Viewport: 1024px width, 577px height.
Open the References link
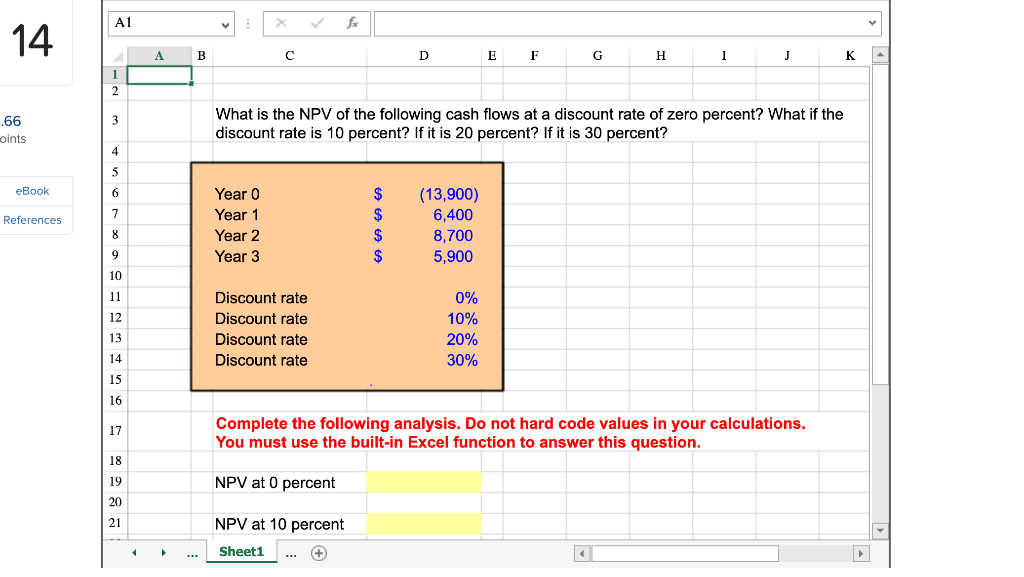coord(32,220)
